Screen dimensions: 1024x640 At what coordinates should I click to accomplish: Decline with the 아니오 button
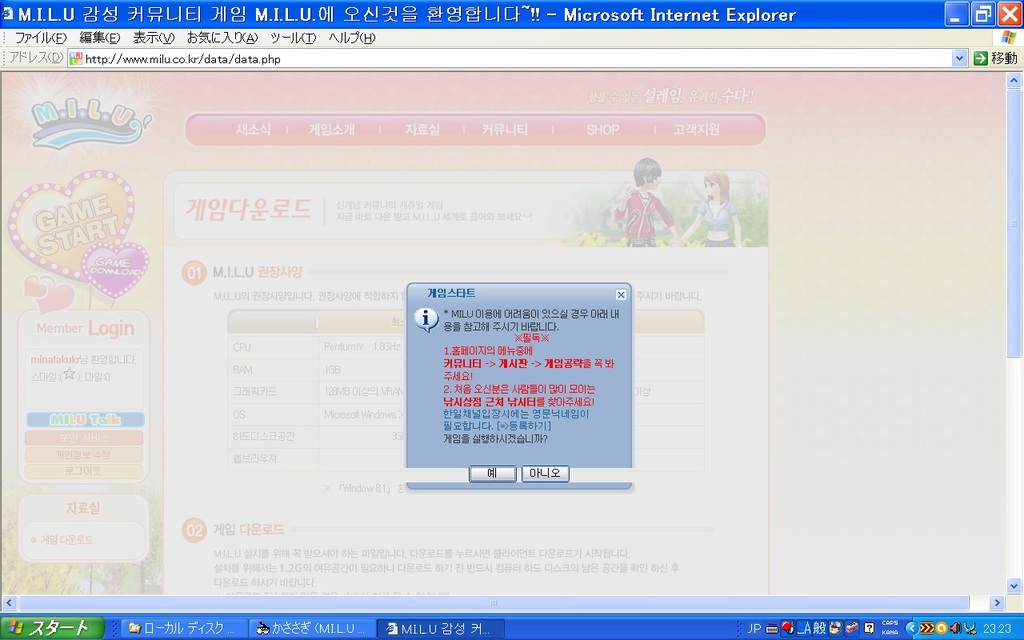[x=545, y=473]
